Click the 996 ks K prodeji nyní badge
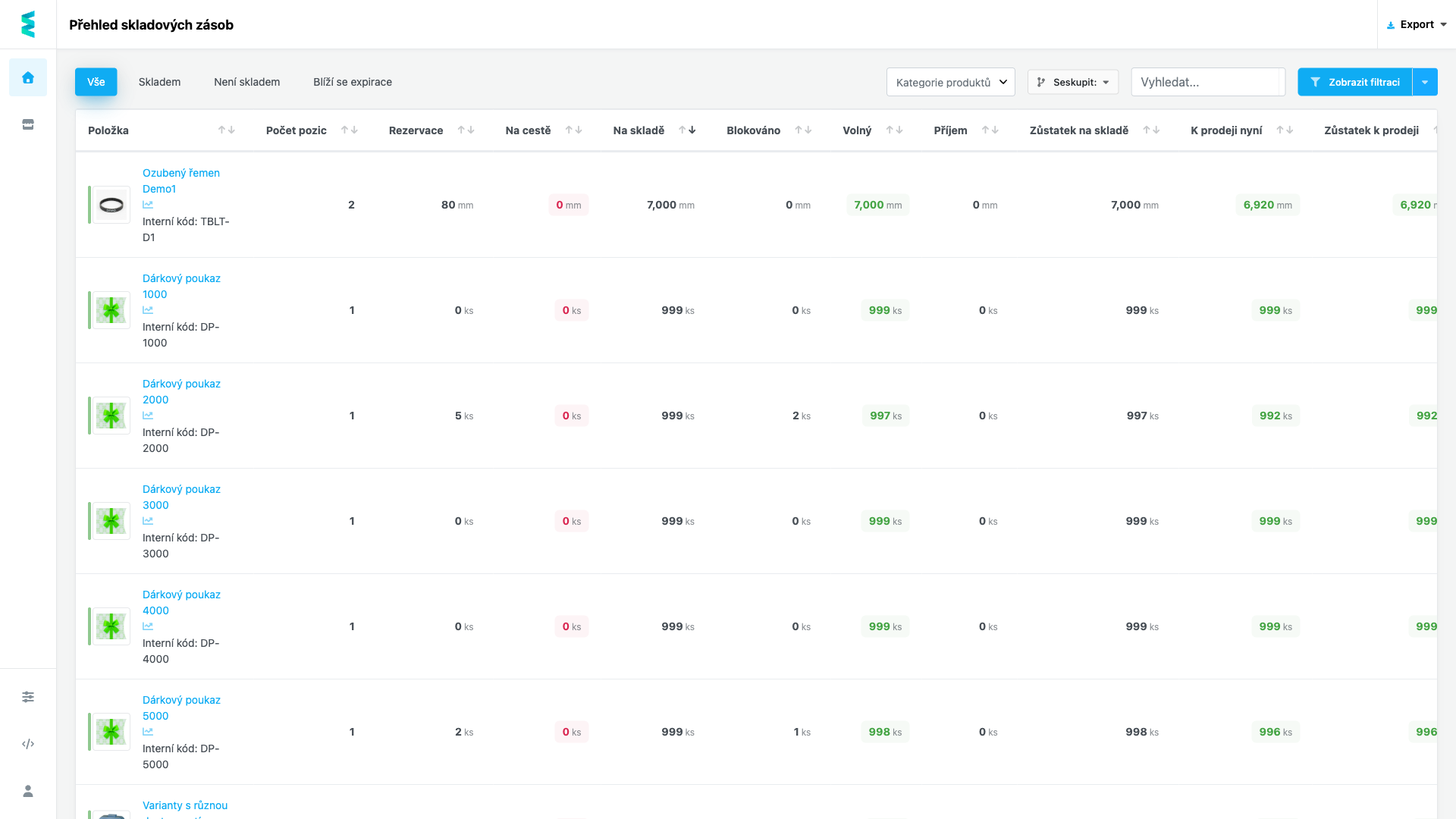Viewport: 1456px width, 819px height. pos(1276,732)
